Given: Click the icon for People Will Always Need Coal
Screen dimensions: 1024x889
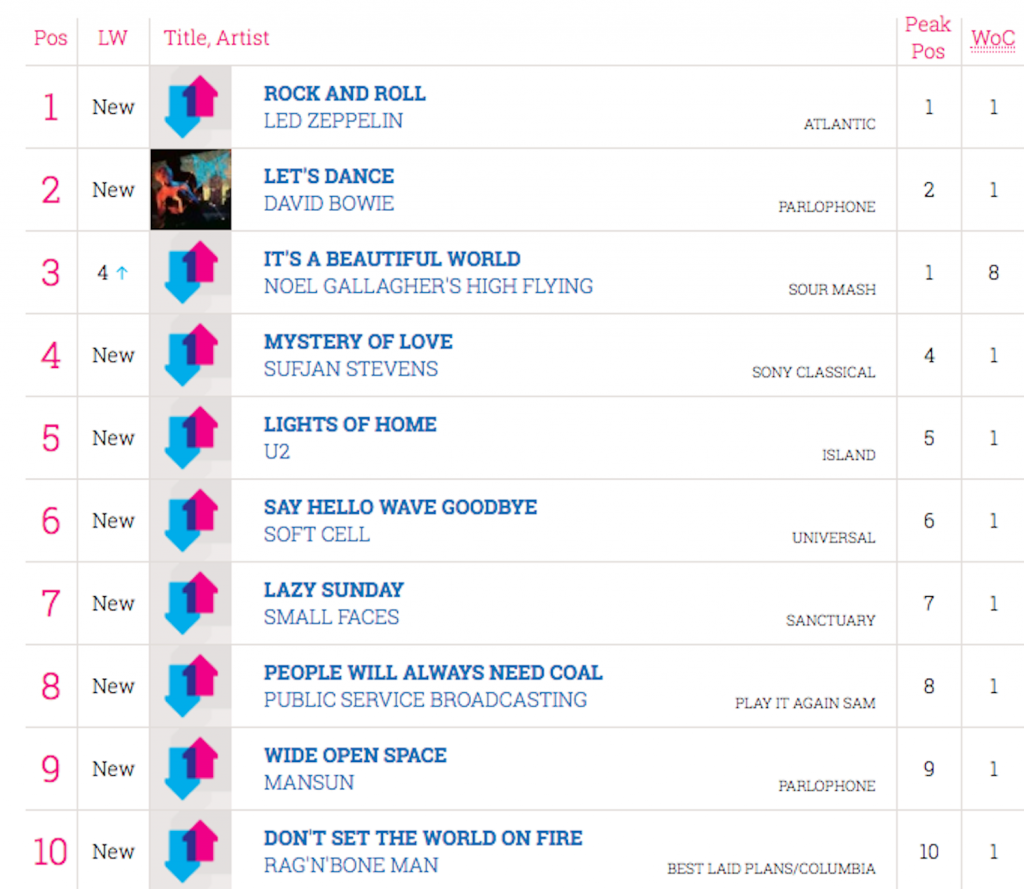Looking at the screenshot, I should 190,686.
